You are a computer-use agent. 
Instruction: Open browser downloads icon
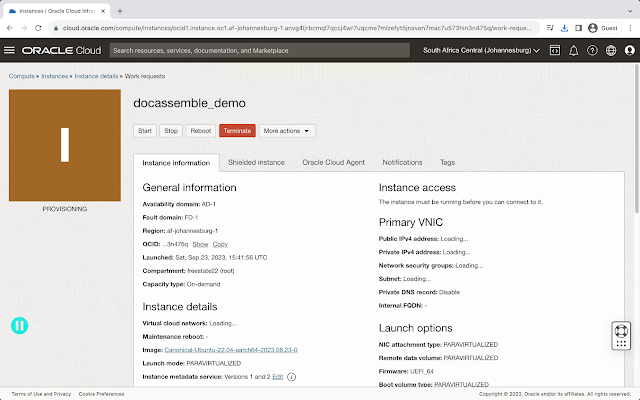(x=564, y=28)
